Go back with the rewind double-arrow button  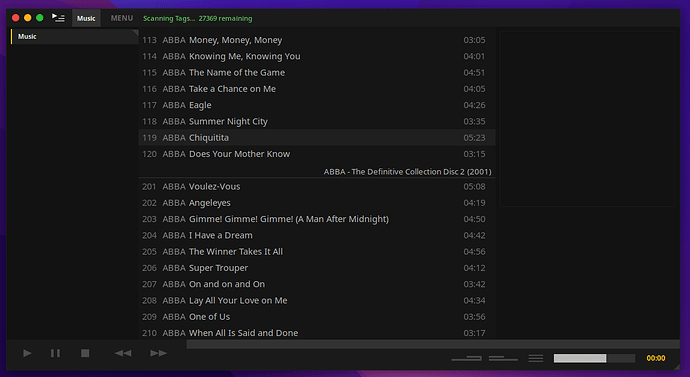click(123, 353)
